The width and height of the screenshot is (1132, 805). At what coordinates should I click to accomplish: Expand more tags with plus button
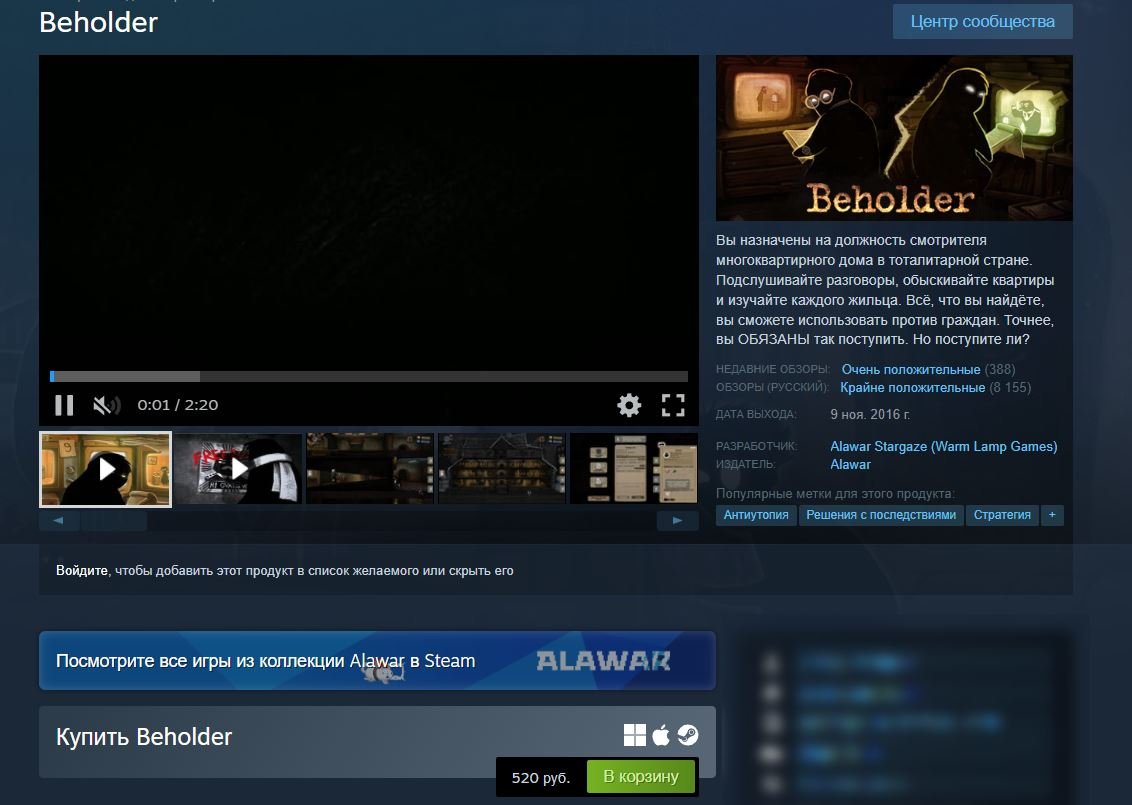1052,515
